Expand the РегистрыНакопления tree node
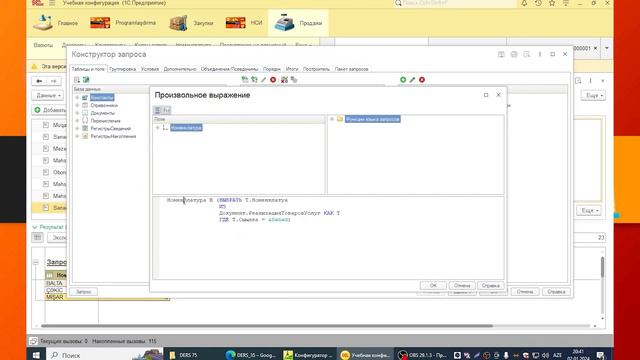The width and height of the screenshot is (640, 360). click(77, 136)
